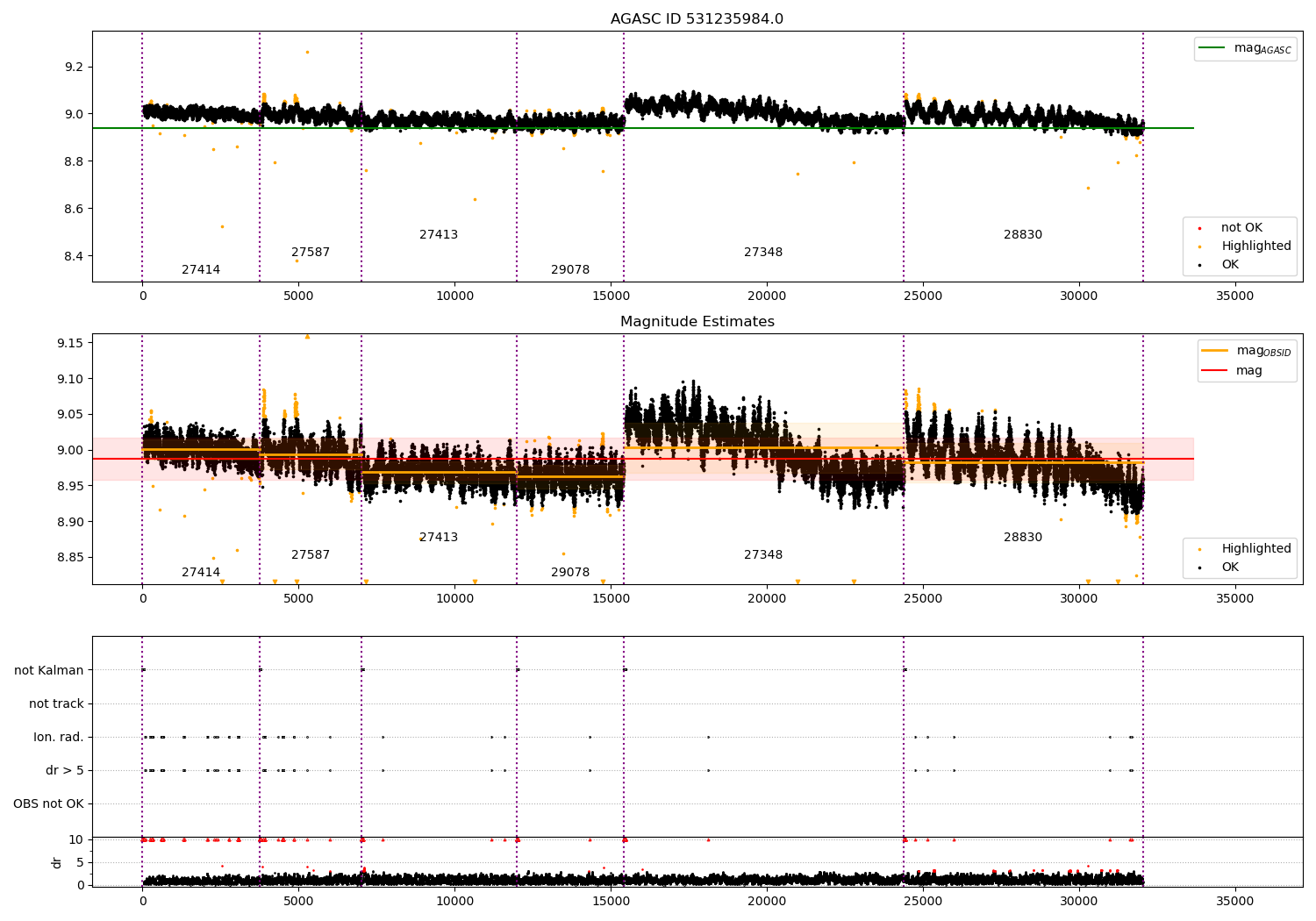Click the "Ion. rad." axis label
Image resolution: width=1316 pixels, height=921 pixels.
click(59, 738)
